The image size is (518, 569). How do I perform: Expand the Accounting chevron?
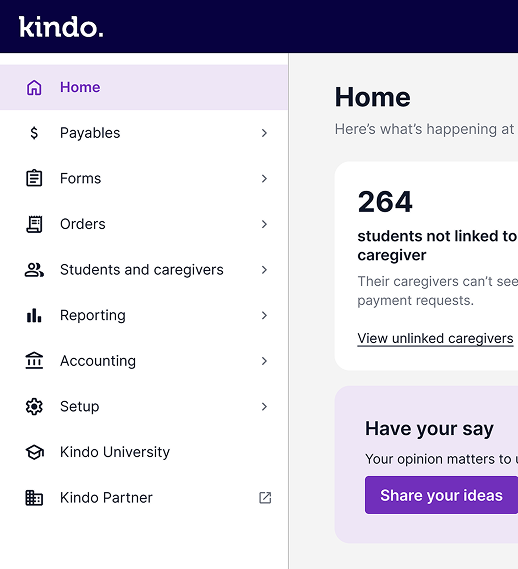(264, 361)
